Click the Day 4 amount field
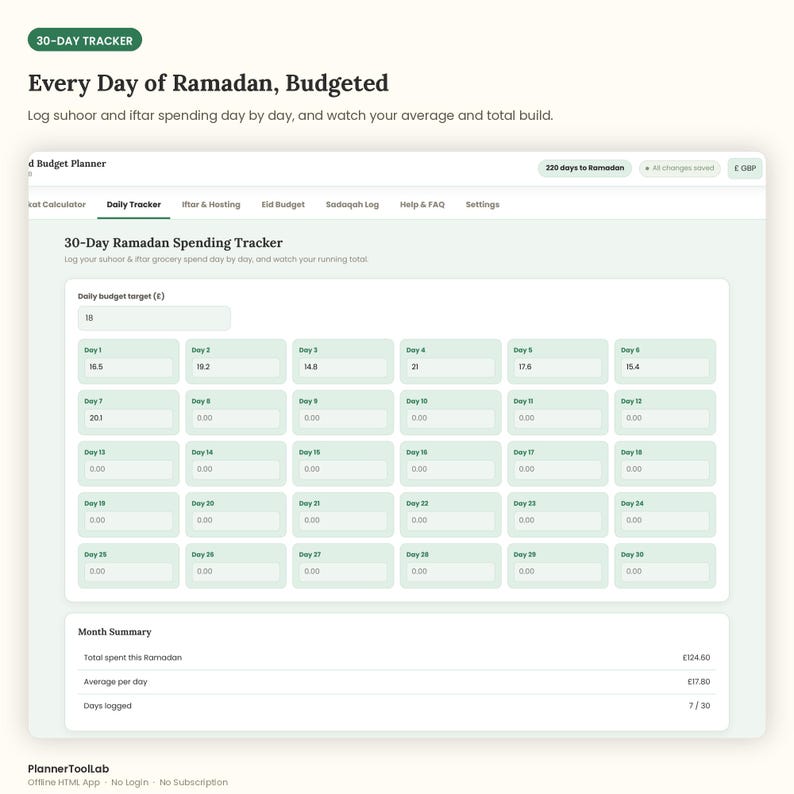The image size is (794, 794). [x=451, y=367]
